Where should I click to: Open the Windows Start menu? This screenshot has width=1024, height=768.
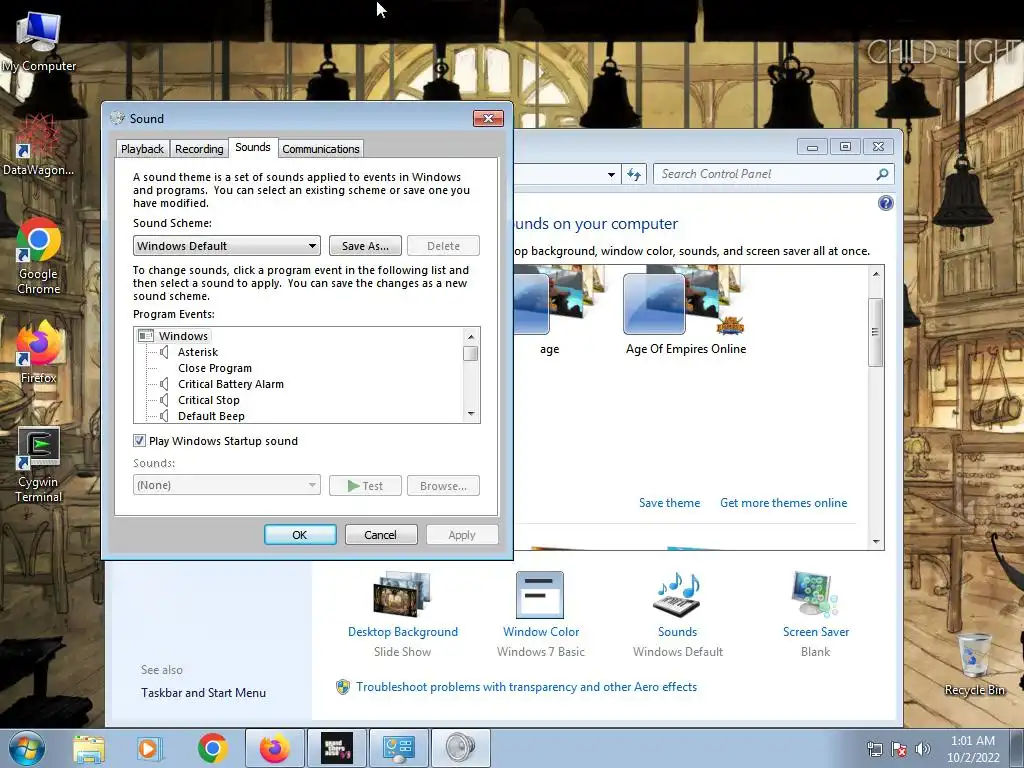pos(27,748)
